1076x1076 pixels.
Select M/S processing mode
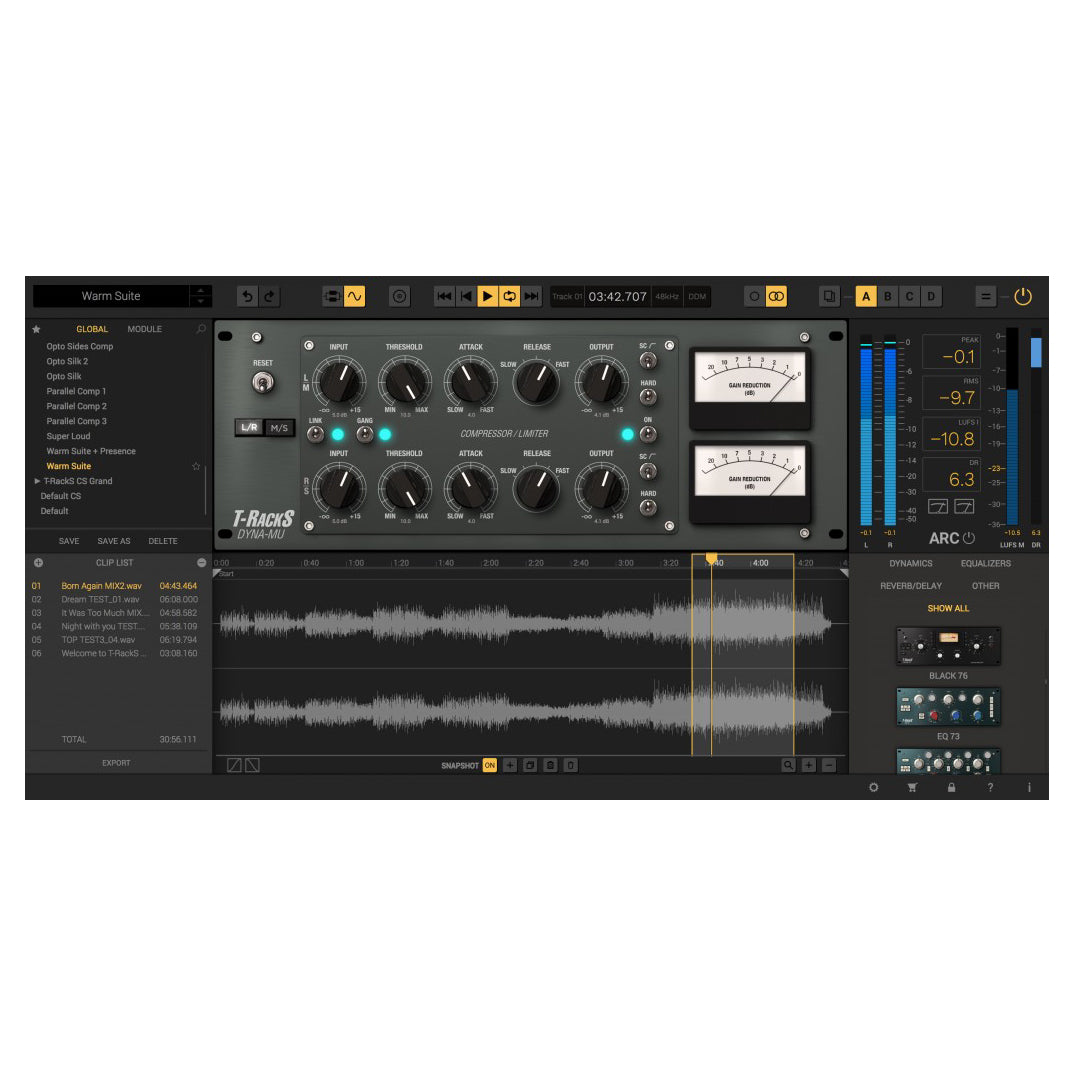pyautogui.click(x=279, y=428)
